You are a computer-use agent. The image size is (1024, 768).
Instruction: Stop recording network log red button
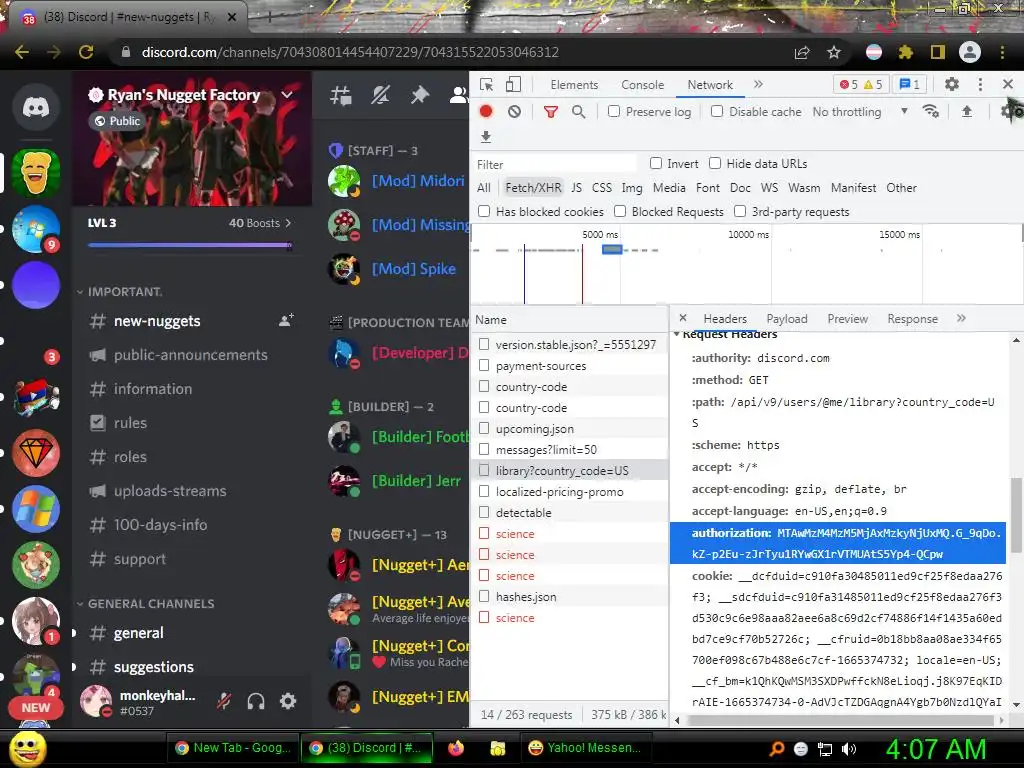(x=486, y=112)
